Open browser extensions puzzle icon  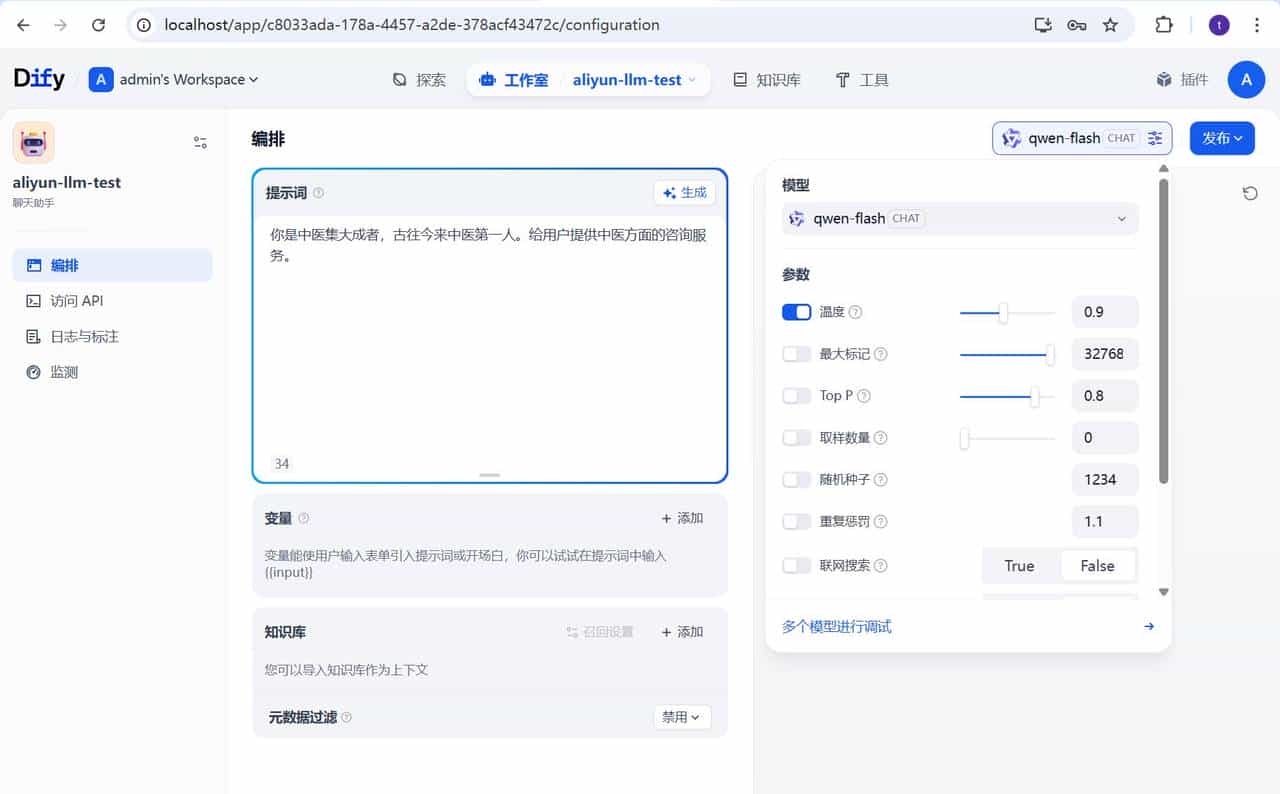1164,25
